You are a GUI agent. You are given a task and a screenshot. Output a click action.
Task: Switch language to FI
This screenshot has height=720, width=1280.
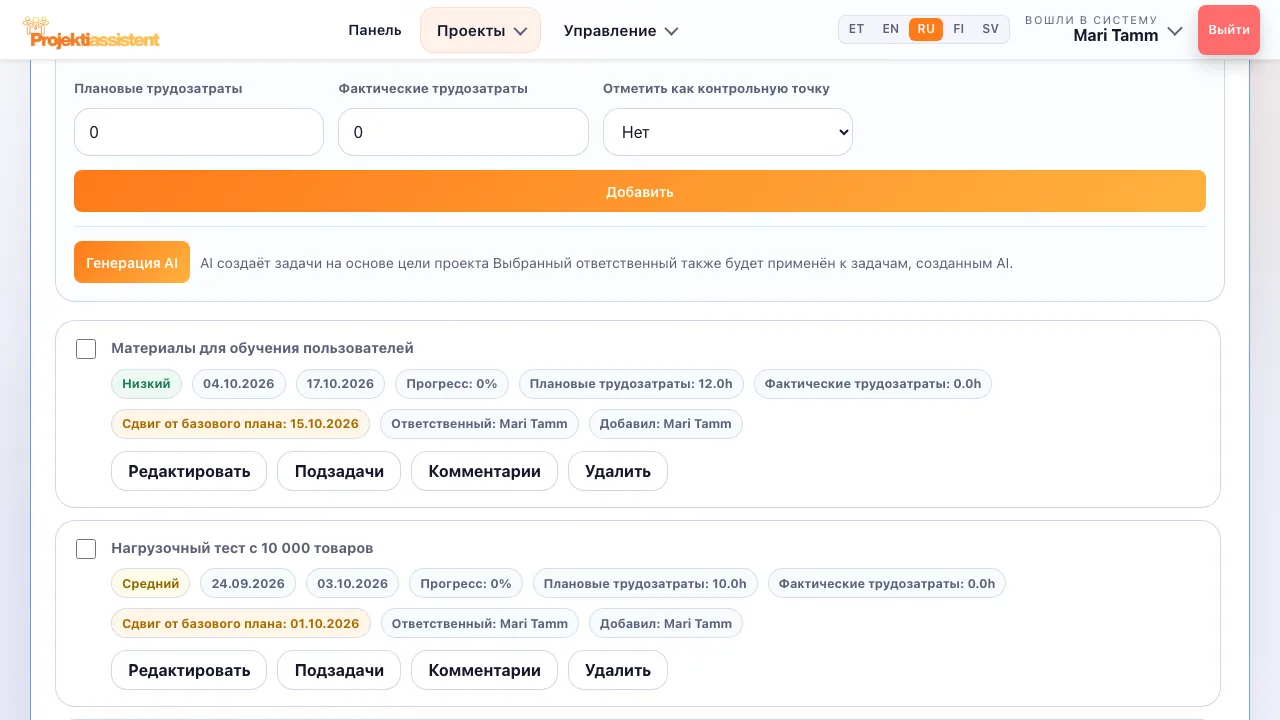coord(959,29)
